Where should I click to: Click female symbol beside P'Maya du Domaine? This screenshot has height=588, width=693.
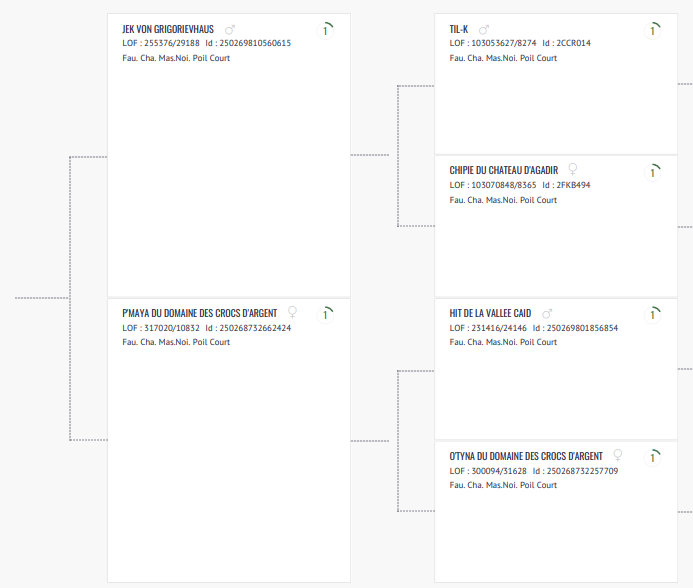coord(293,313)
